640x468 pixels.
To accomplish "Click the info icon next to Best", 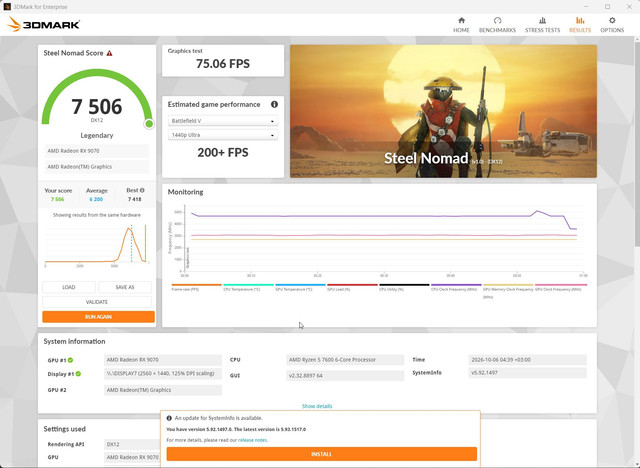I will pos(142,190).
